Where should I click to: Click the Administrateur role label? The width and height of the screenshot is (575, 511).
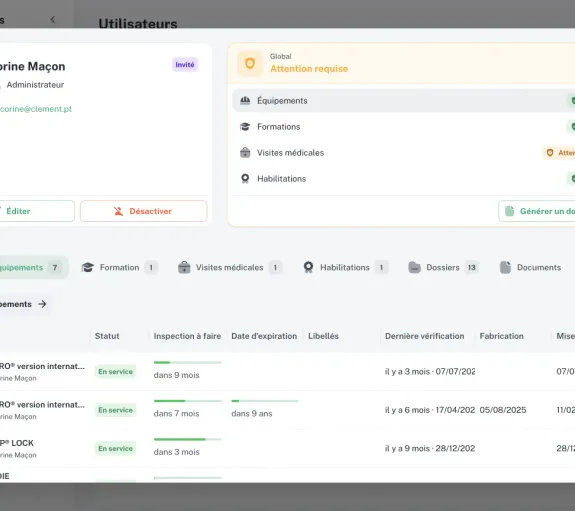[35, 85]
